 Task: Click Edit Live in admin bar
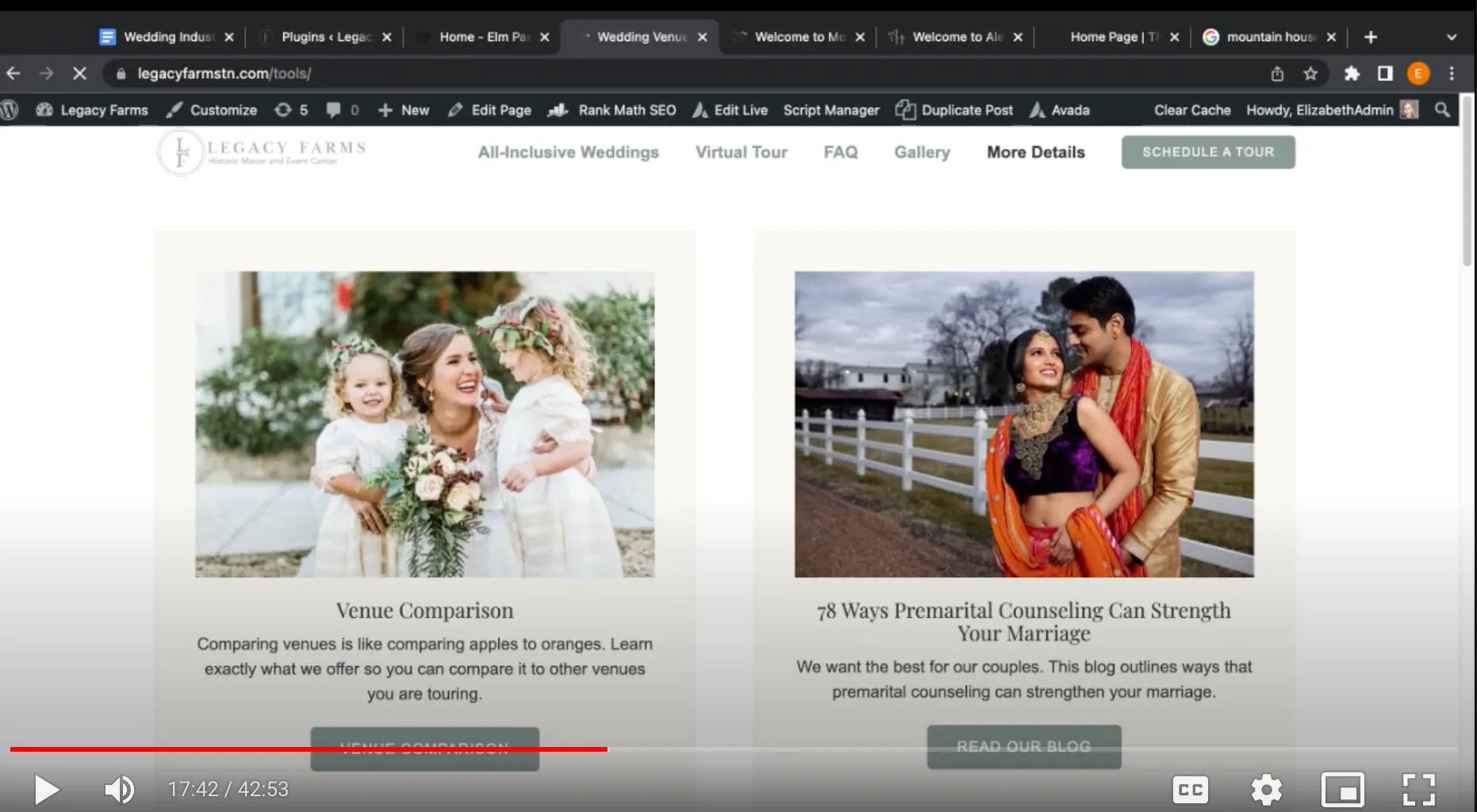point(731,110)
